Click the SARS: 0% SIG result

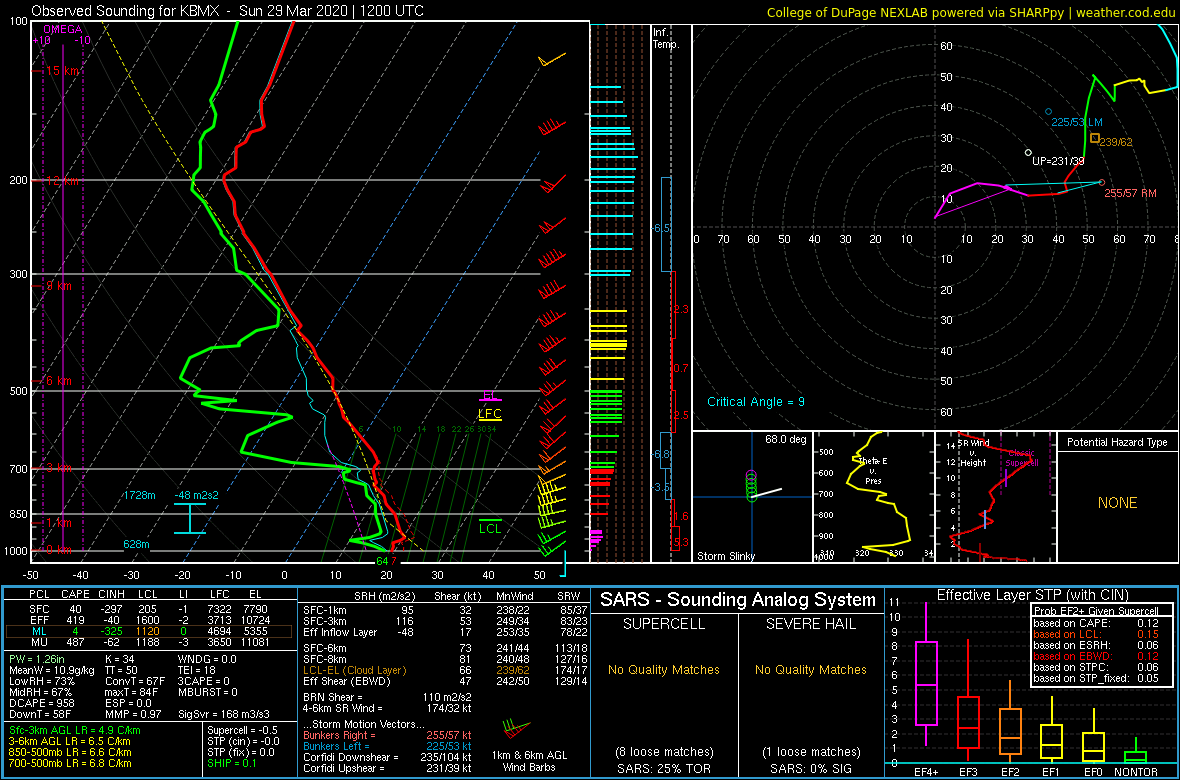click(x=810, y=768)
